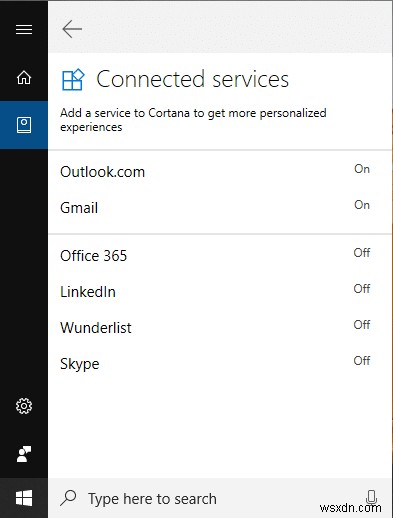Select the Notebook icon in sidebar

pos(24,125)
